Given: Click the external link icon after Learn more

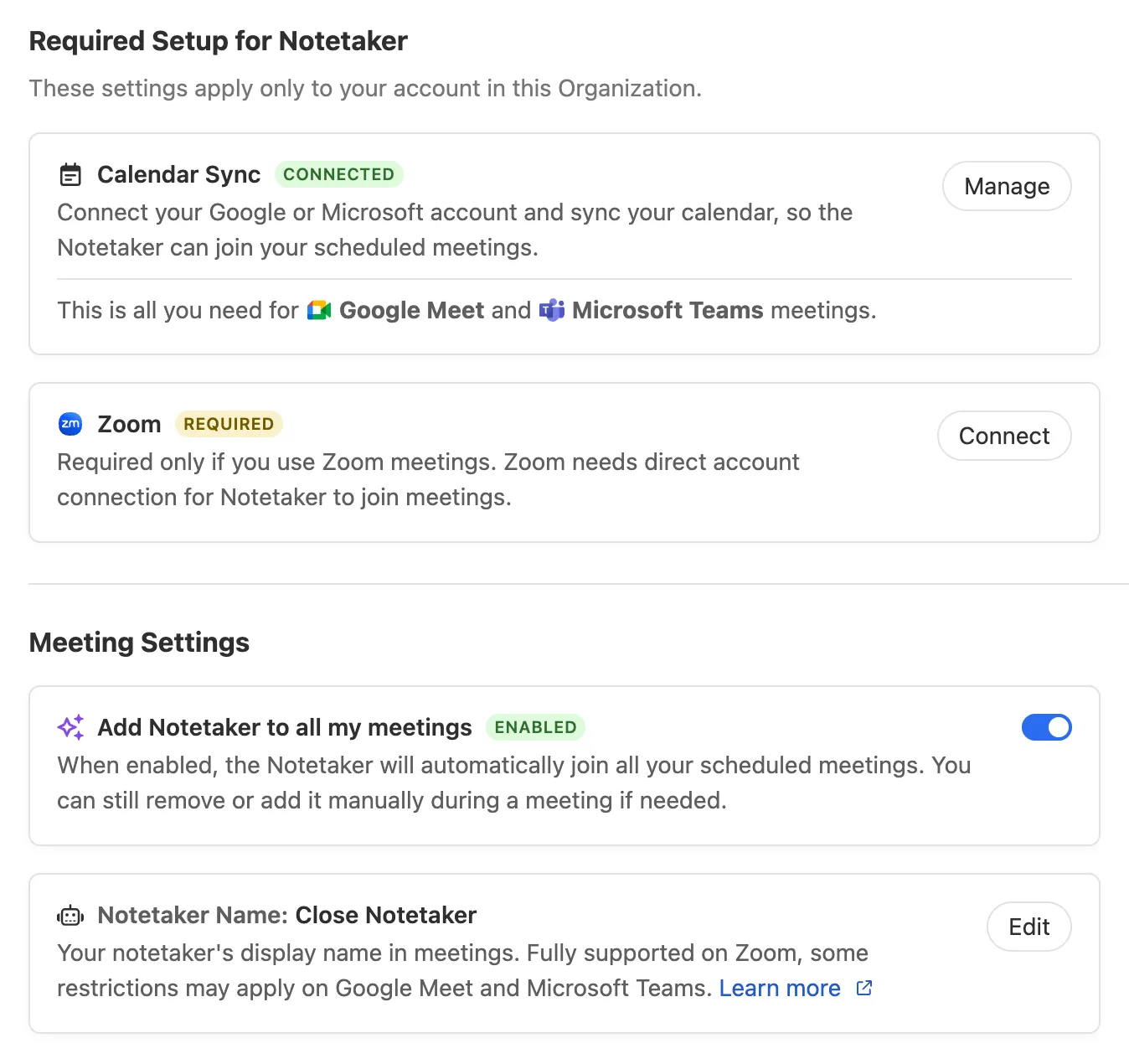Looking at the screenshot, I should [864, 989].
